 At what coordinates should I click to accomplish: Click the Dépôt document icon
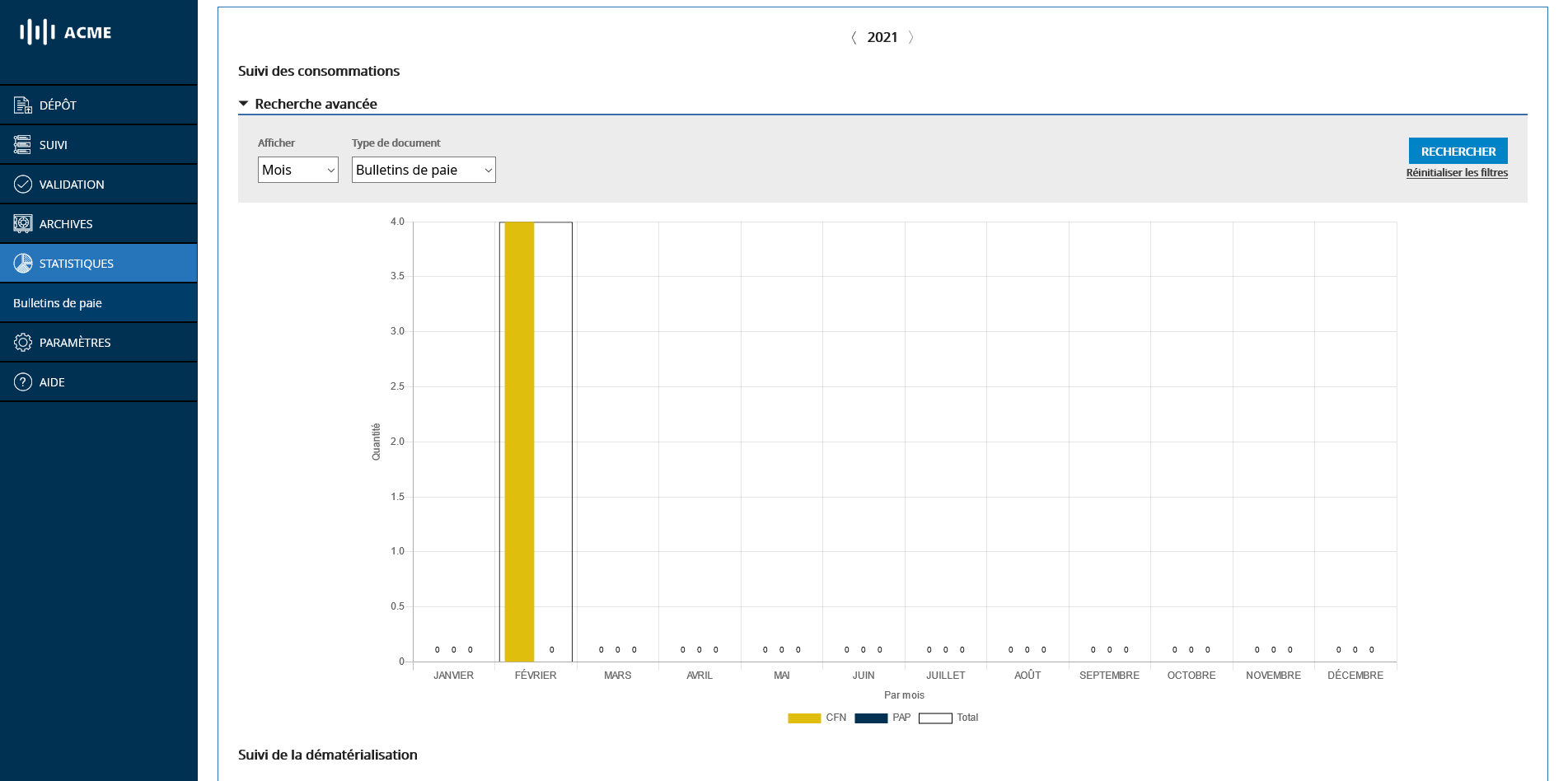22,105
